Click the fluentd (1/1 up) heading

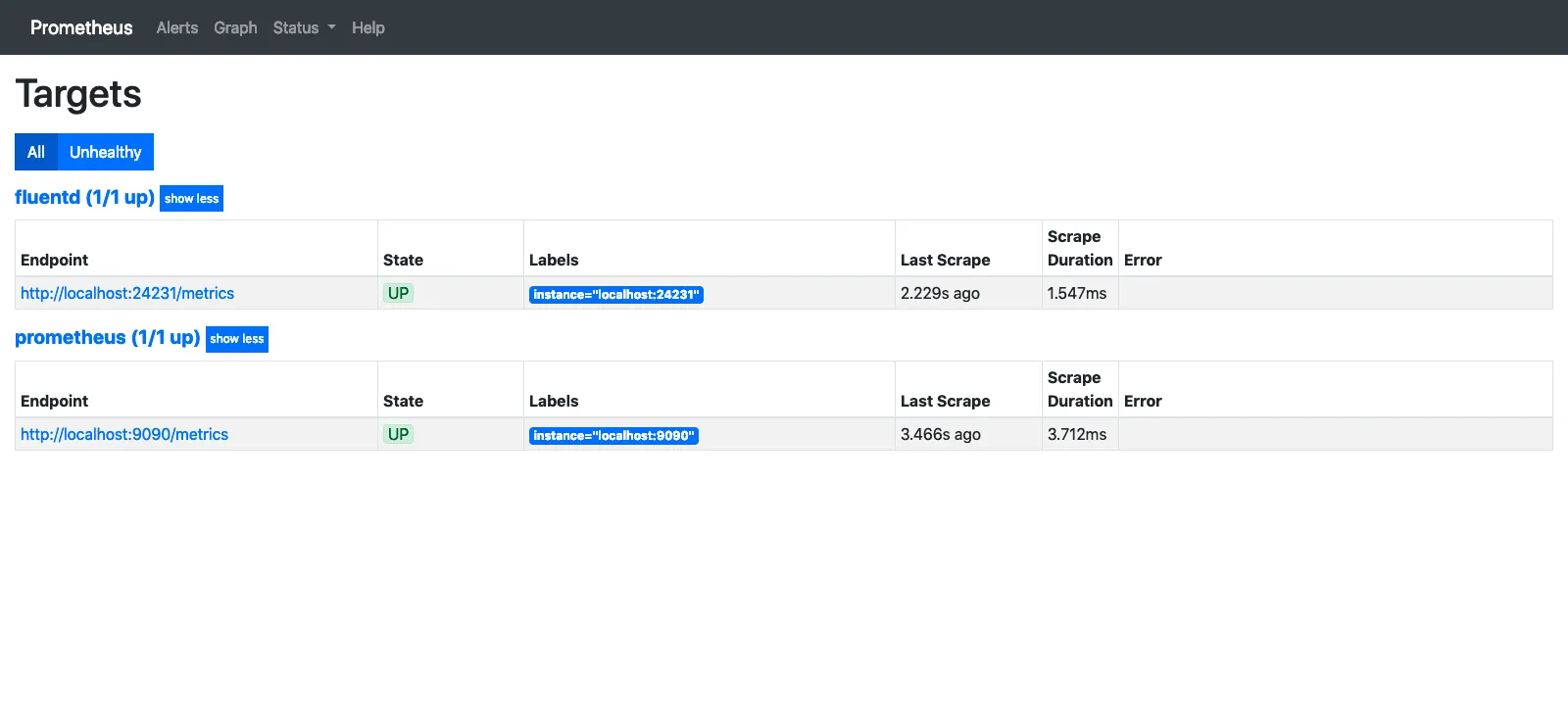point(84,197)
